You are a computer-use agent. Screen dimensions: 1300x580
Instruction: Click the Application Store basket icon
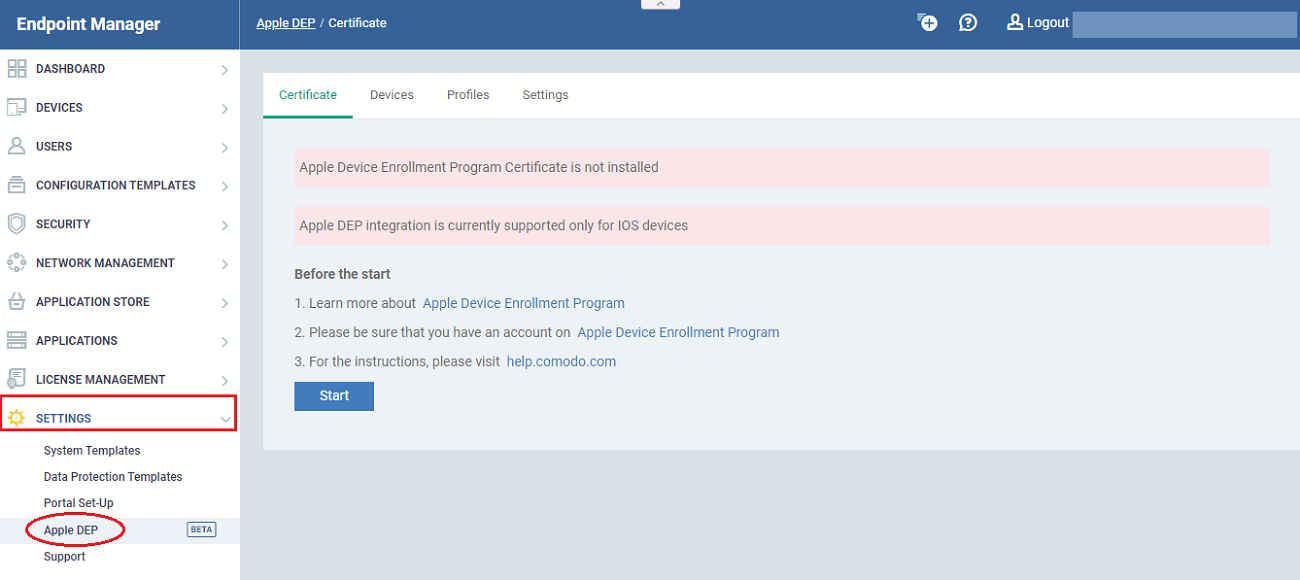[16, 302]
